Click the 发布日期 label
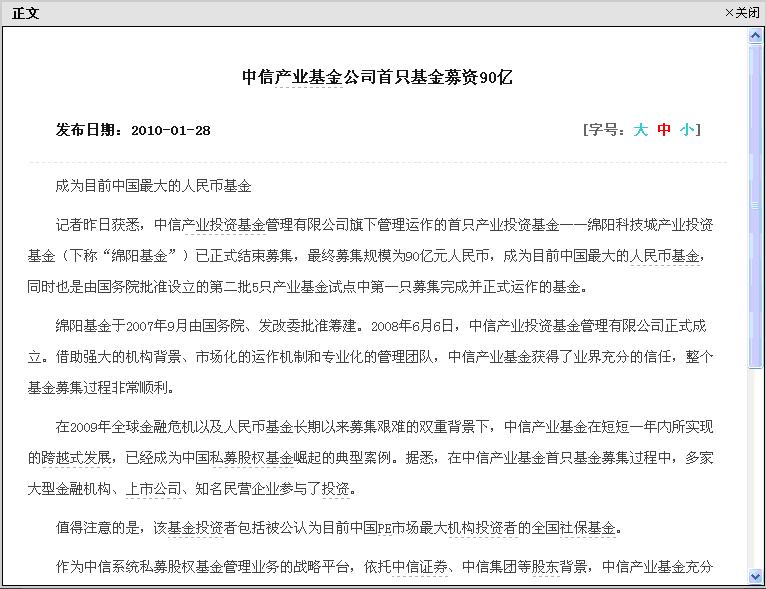The height and width of the screenshot is (589, 766). tap(88, 130)
